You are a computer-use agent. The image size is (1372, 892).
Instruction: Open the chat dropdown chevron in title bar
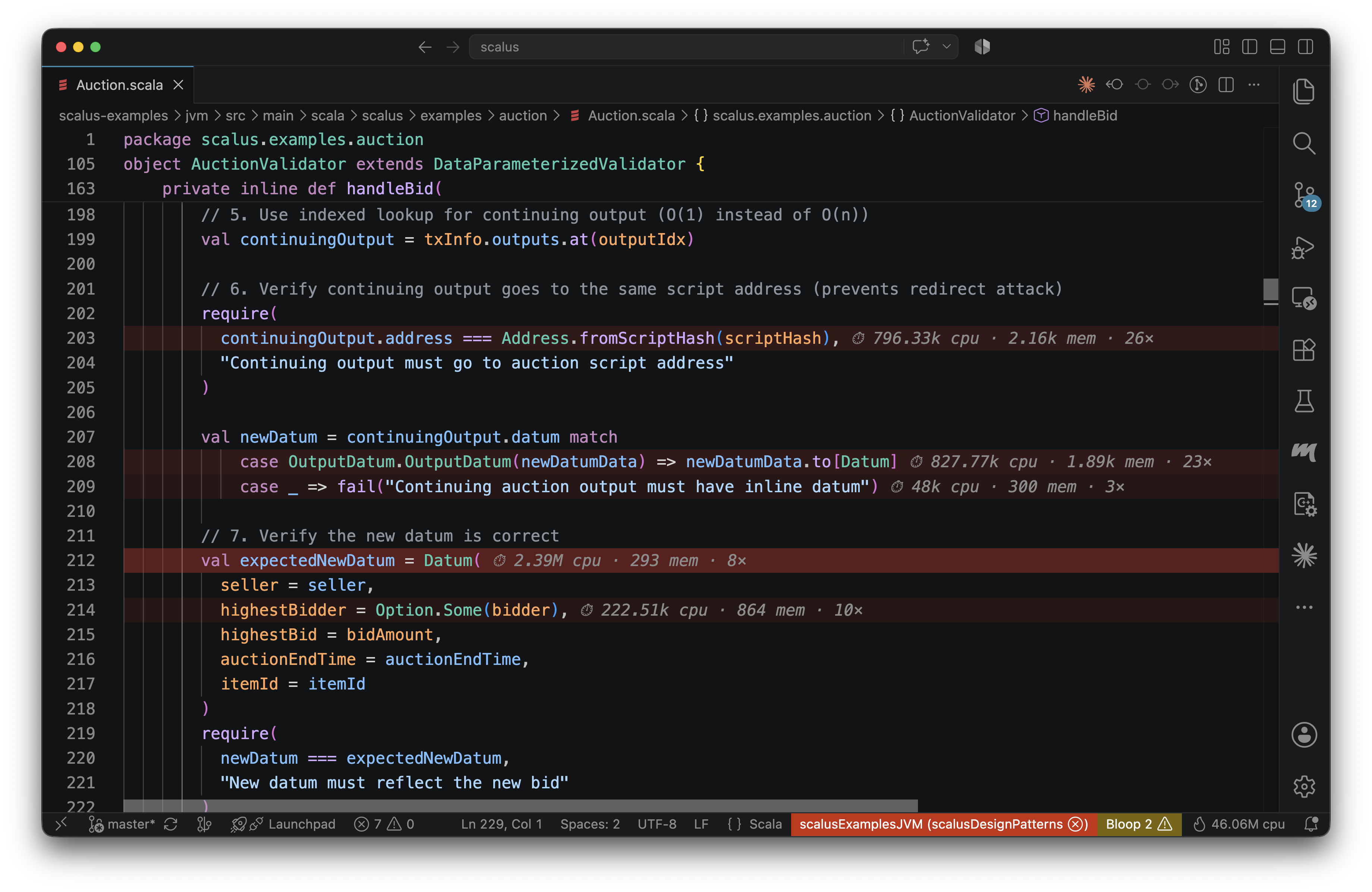coord(946,47)
